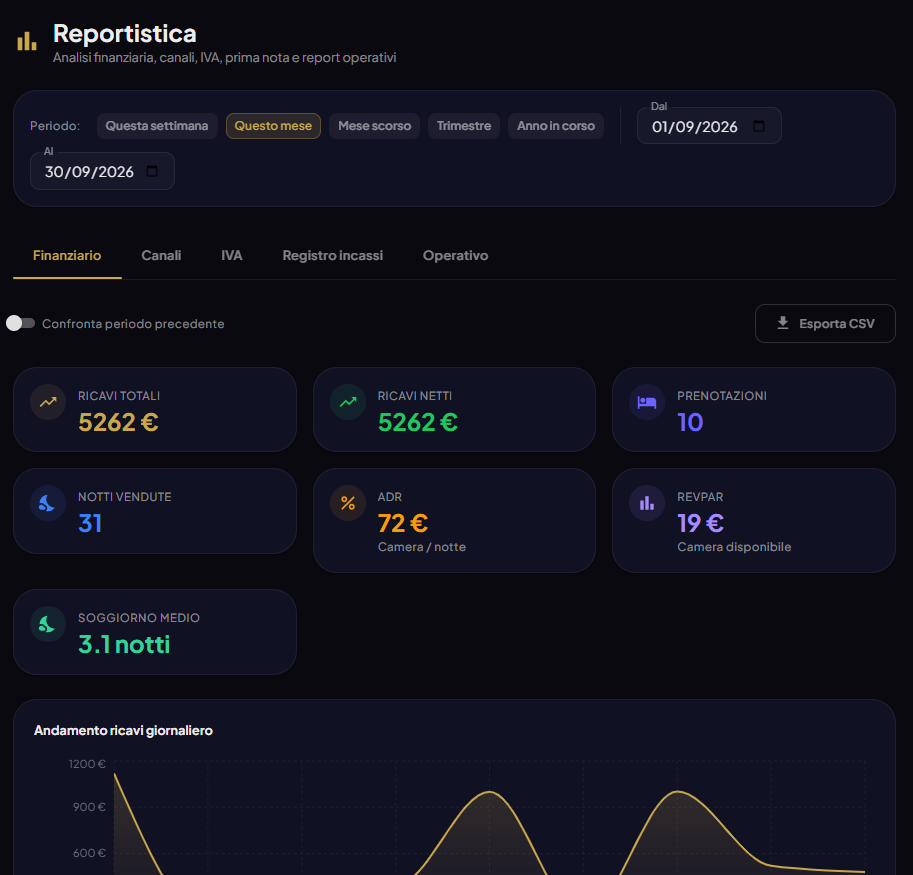
Task: Click the download icon in Esporta CSV
Action: 783,323
